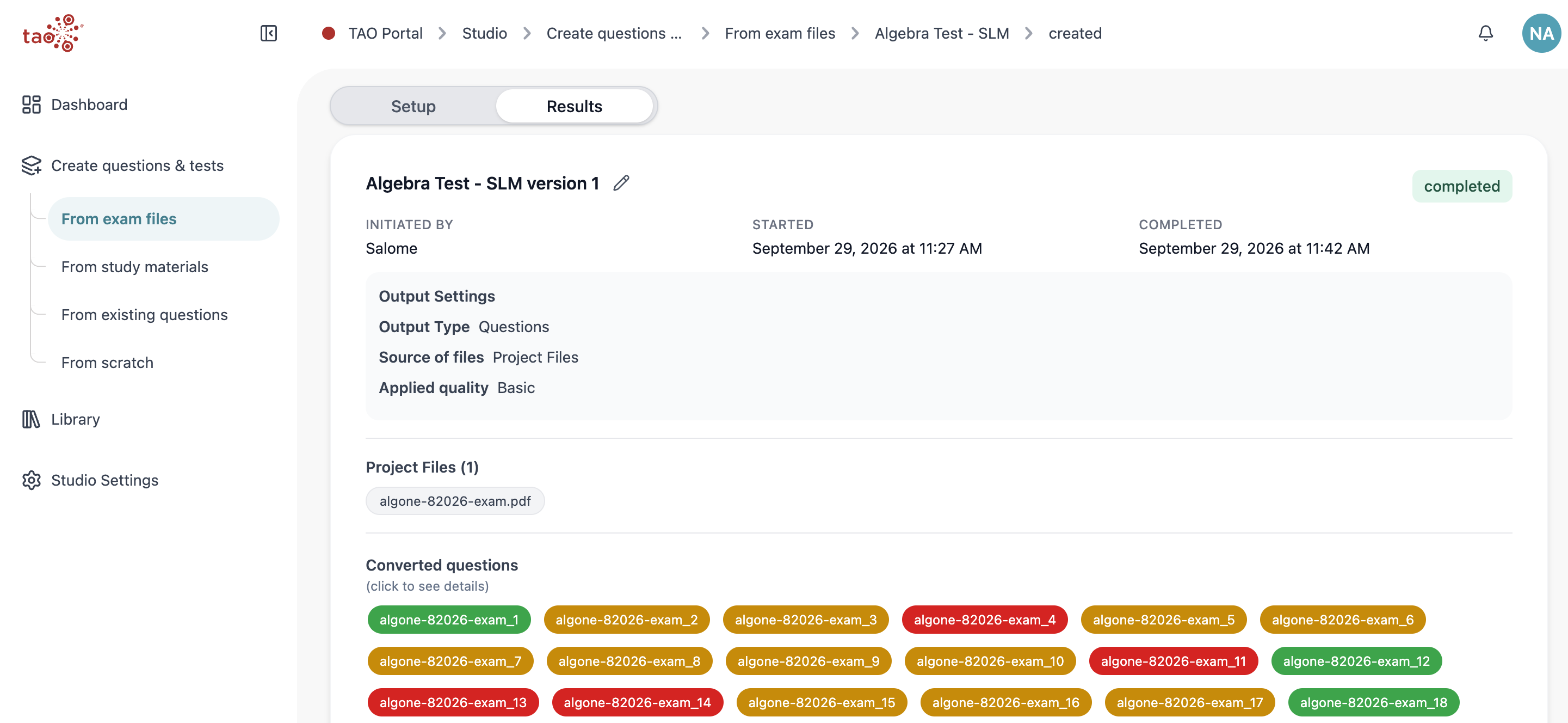Open question algone-82026-exam_4

coord(984,620)
